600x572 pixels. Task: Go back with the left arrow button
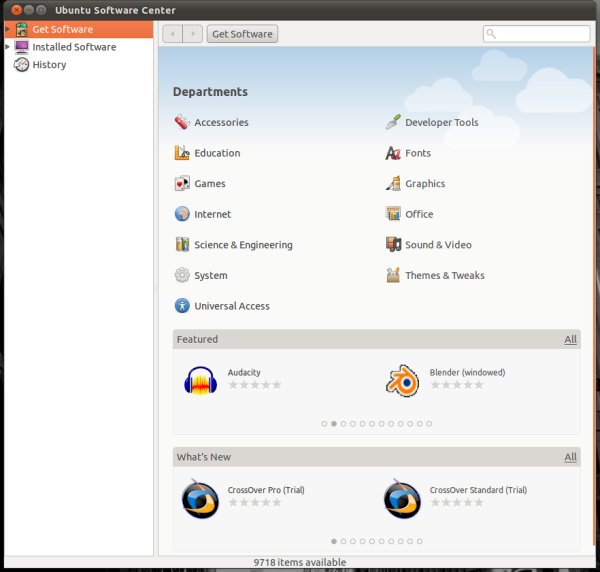(x=173, y=34)
